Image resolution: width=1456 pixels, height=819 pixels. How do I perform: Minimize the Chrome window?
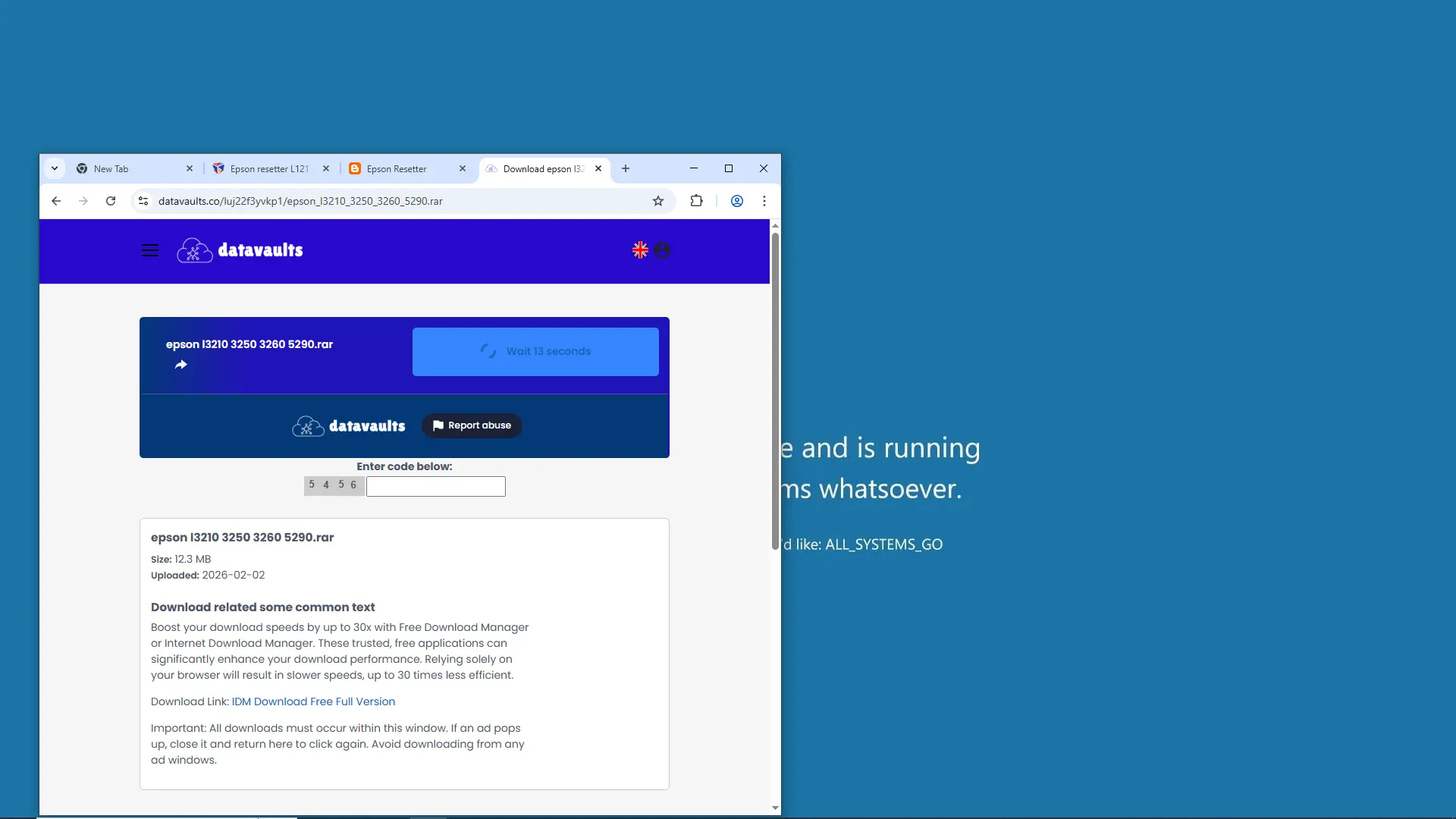[694, 168]
